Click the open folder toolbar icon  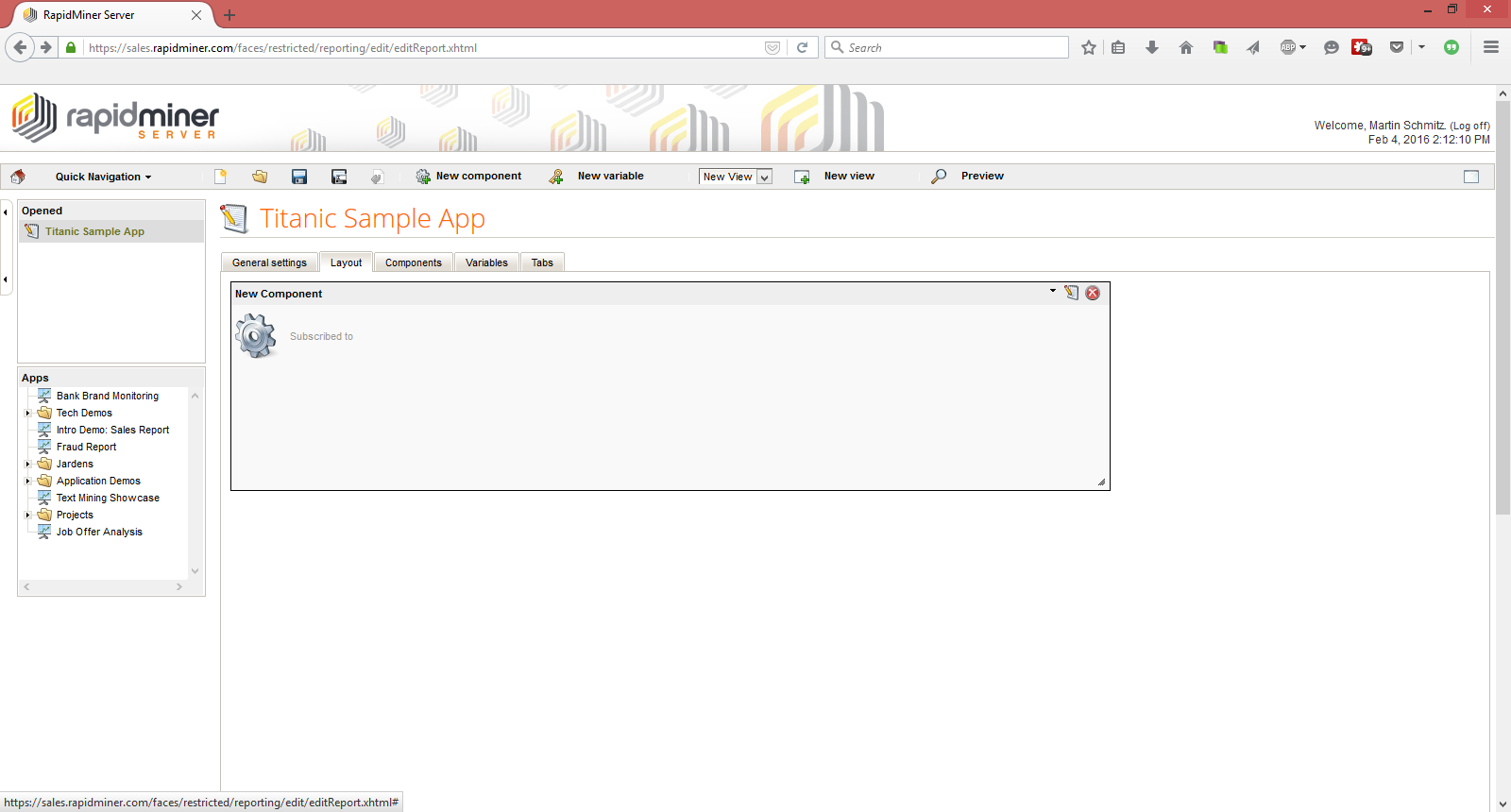(260, 177)
